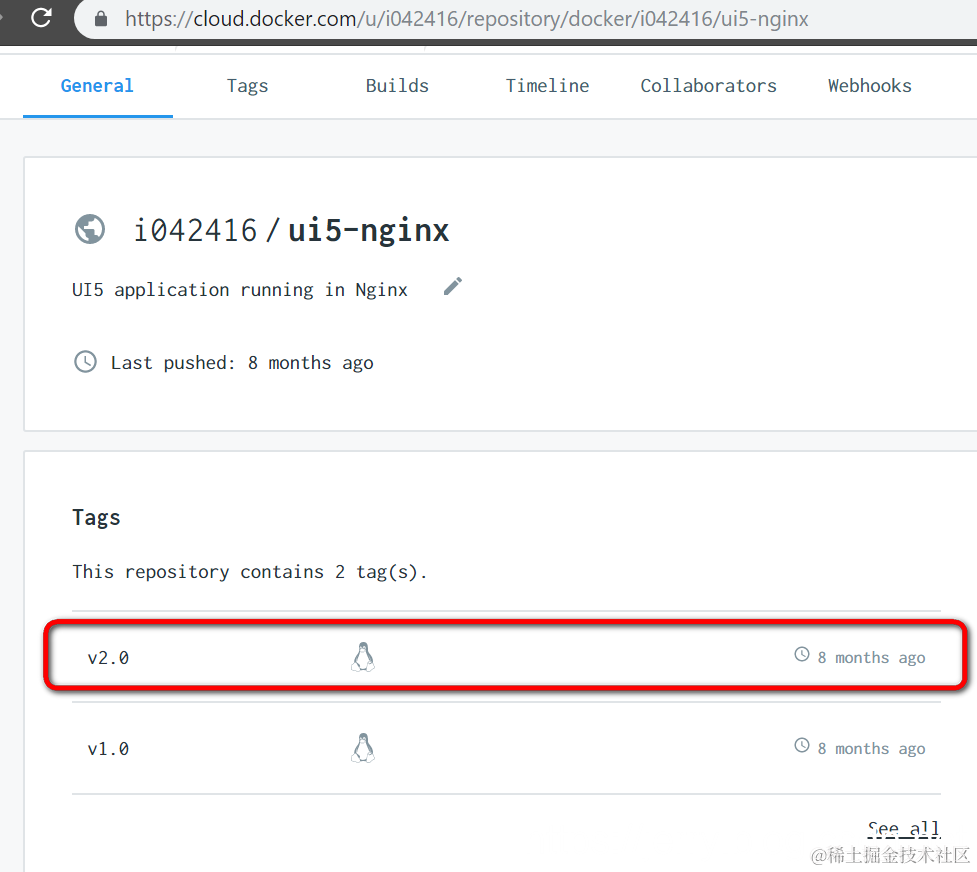The image size is (977, 872).
Task: Click the padlock icon in address bar
Action: (x=101, y=19)
